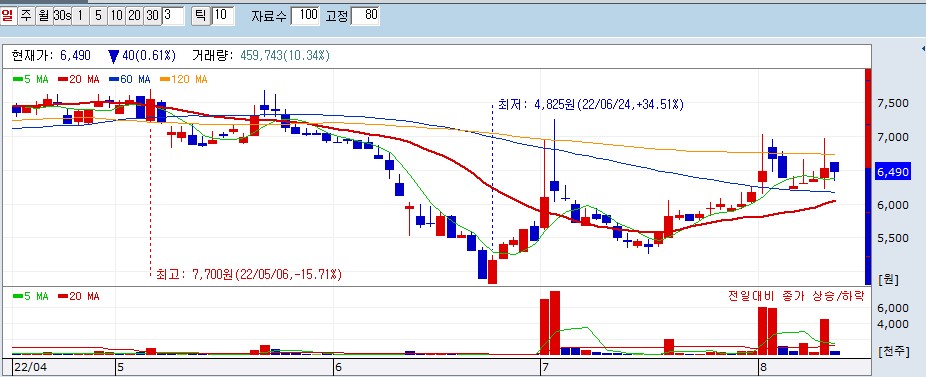The width and height of the screenshot is (926, 377).
Task: Click the 5 MA legend in volume panel
Action: (31, 296)
